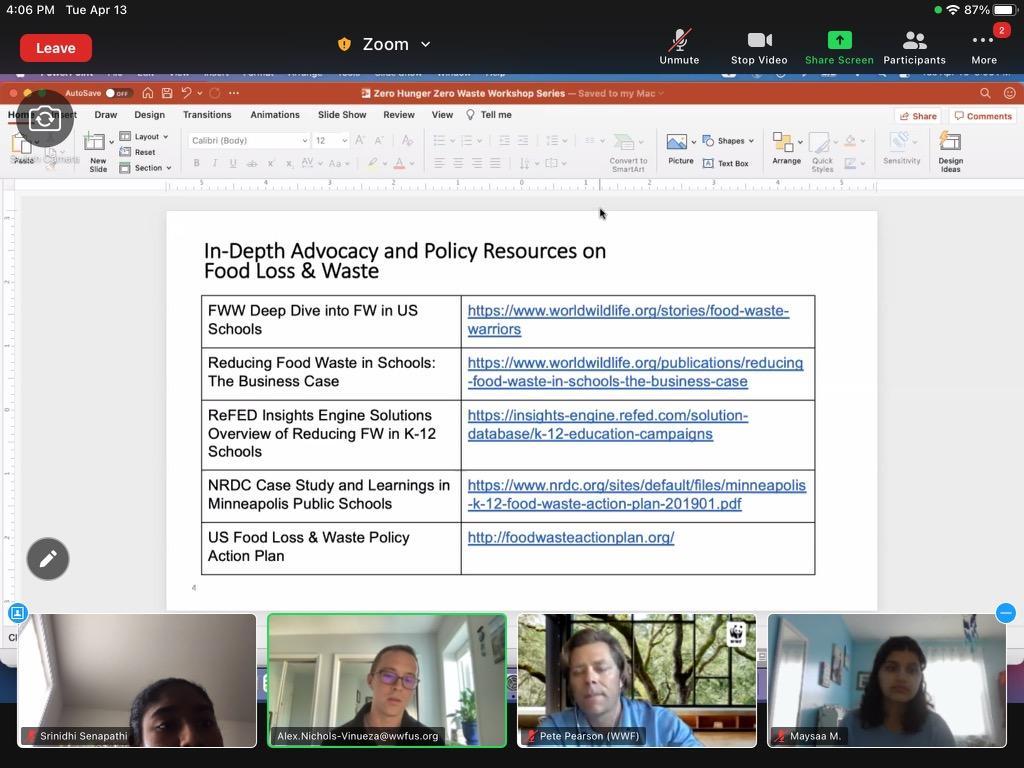The height and width of the screenshot is (768, 1024).
Task: Switch camera using the flip camera icon
Action: pos(45,119)
